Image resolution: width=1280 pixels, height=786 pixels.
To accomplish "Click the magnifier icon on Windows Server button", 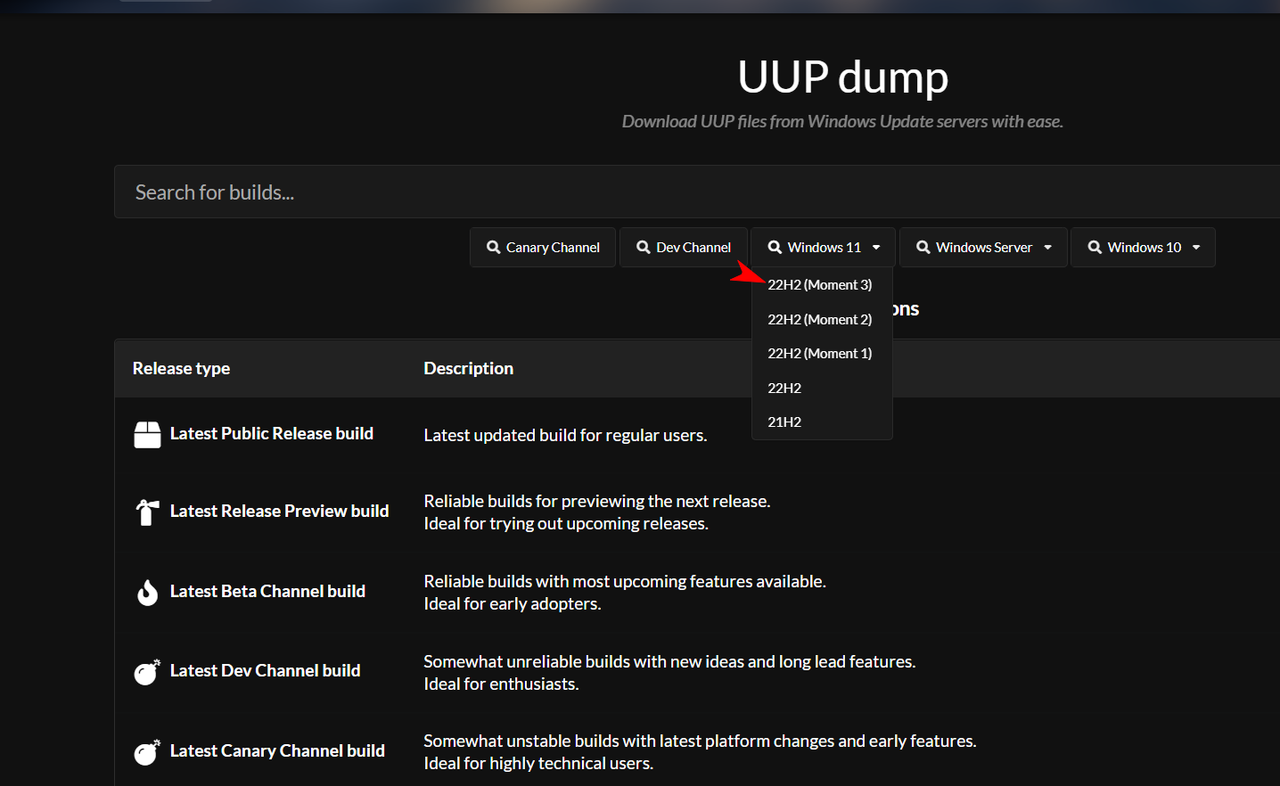I will (923, 247).
